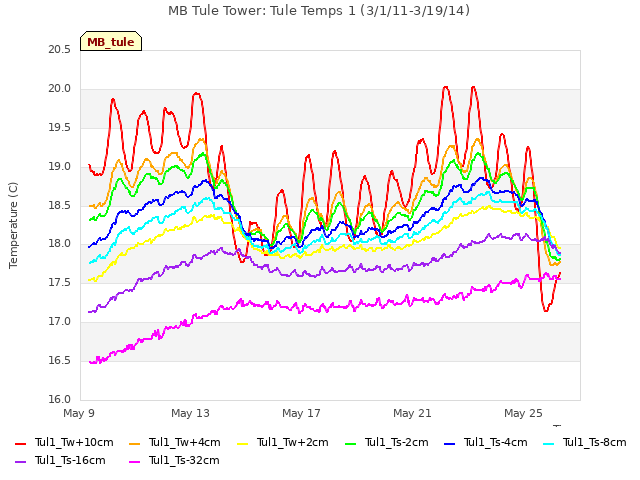This screenshot has height=480, width=640.
Task: Click the 19.0 y-axis tick label
Action: (x=60, y=167)
